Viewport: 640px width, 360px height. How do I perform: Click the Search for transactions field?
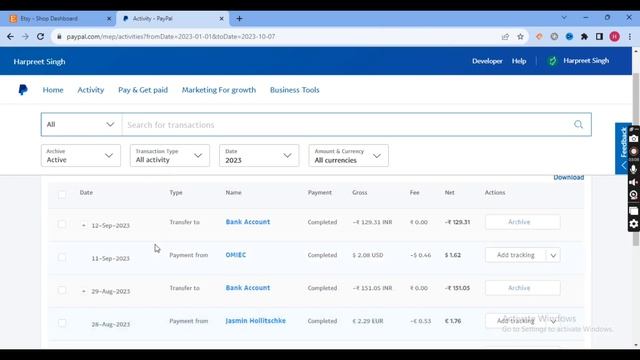click(x=347, y=124)
